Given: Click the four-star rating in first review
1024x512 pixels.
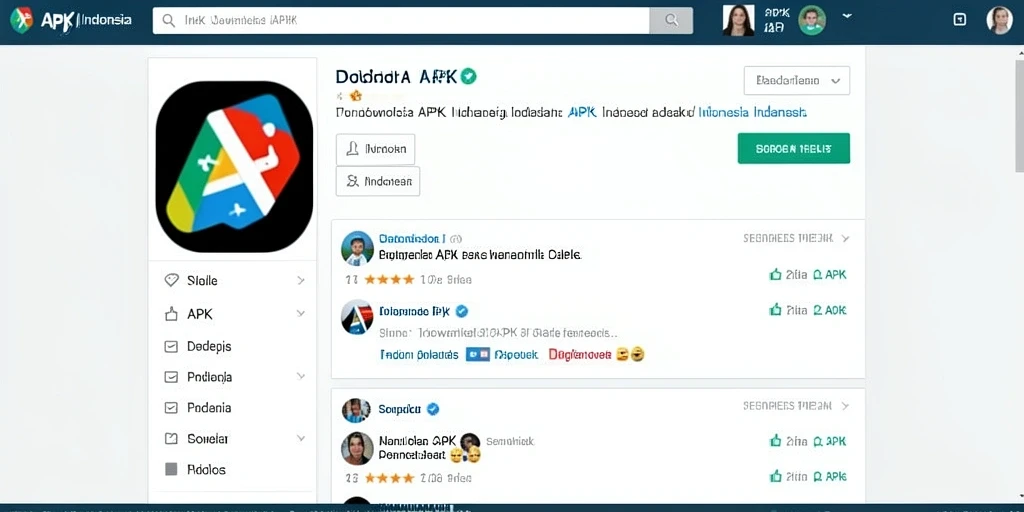Looking at the screenshot, I should coord(389,280).
